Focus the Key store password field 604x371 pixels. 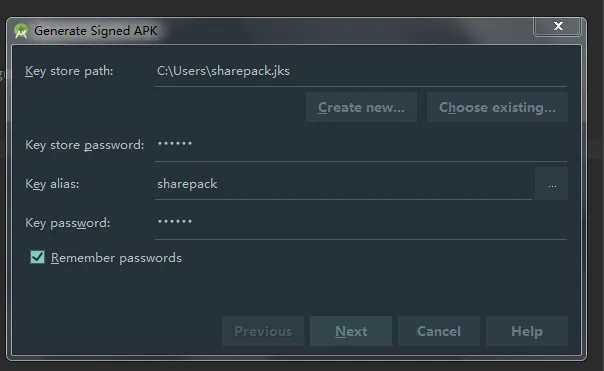point(361,145)
